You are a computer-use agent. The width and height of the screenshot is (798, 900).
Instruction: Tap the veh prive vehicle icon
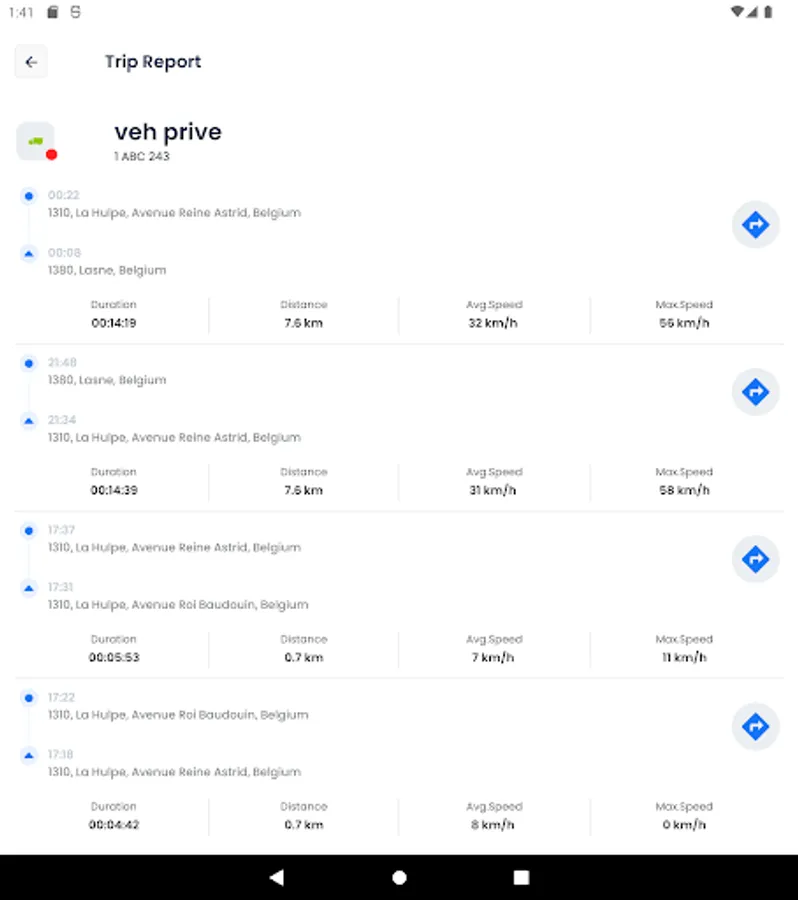[x=36, y=141]
